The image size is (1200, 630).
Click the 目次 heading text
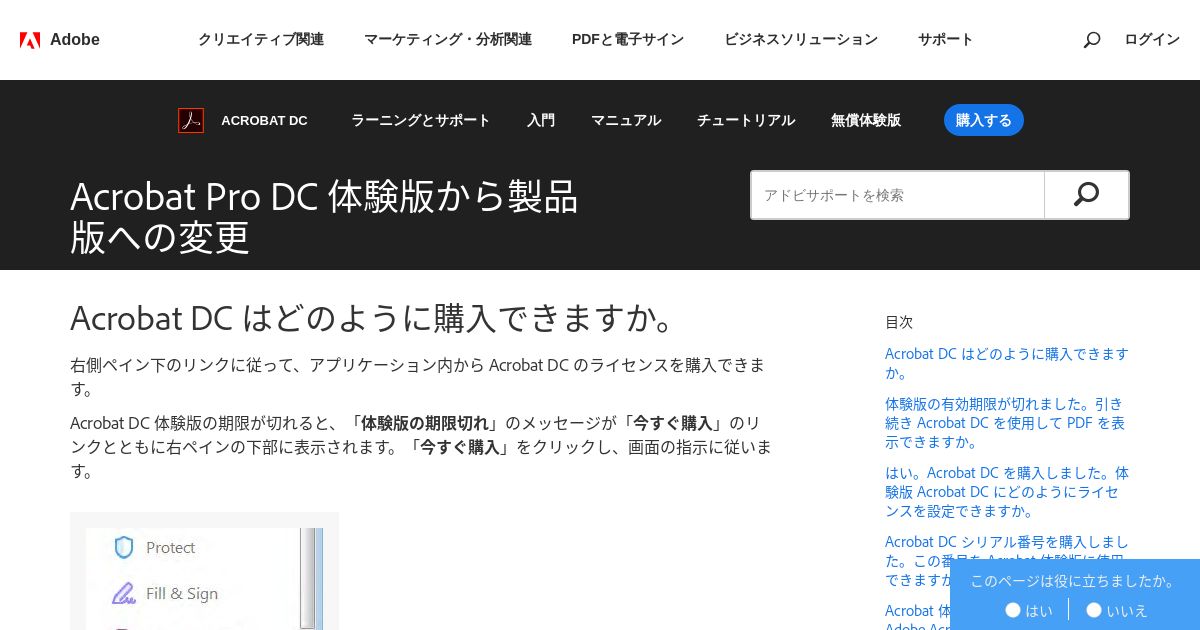(x=899, y=322)
